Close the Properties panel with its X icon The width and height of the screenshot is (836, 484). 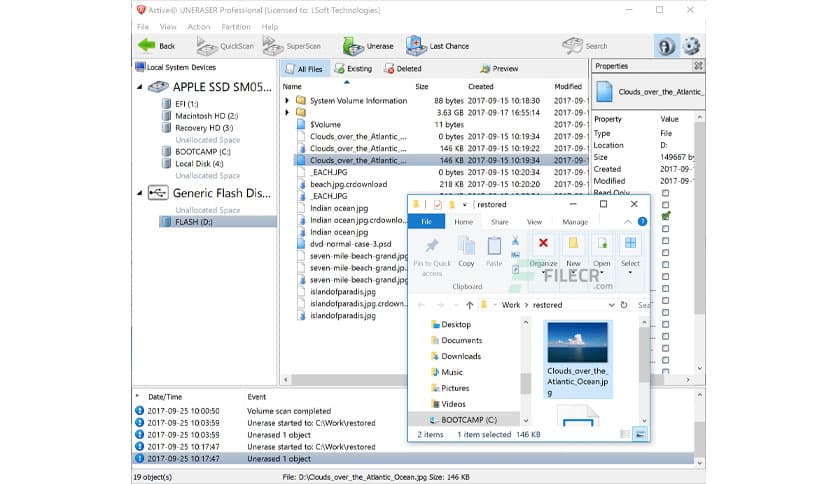pos(698,66)
